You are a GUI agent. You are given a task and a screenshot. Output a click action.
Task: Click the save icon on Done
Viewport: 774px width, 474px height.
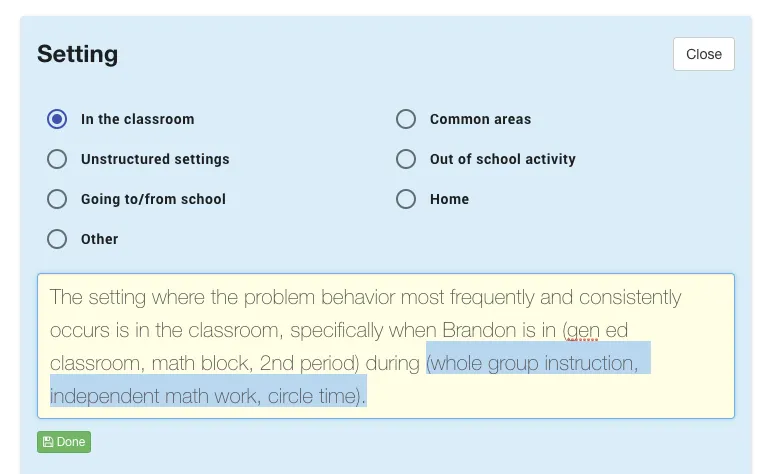tap(48, 442)
